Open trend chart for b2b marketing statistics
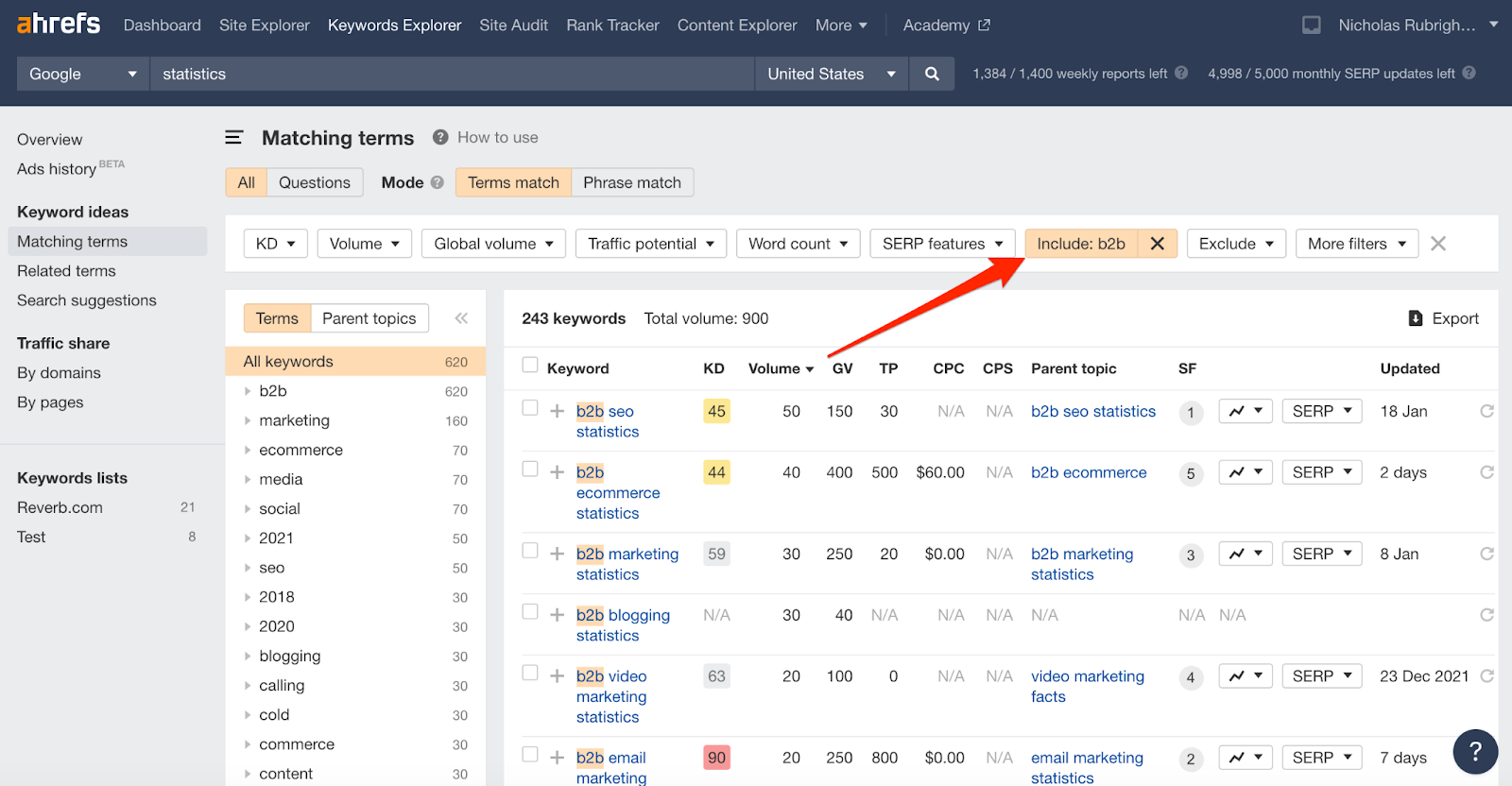Viewport: 1512px width, 786px height. tap(1246, 554)
